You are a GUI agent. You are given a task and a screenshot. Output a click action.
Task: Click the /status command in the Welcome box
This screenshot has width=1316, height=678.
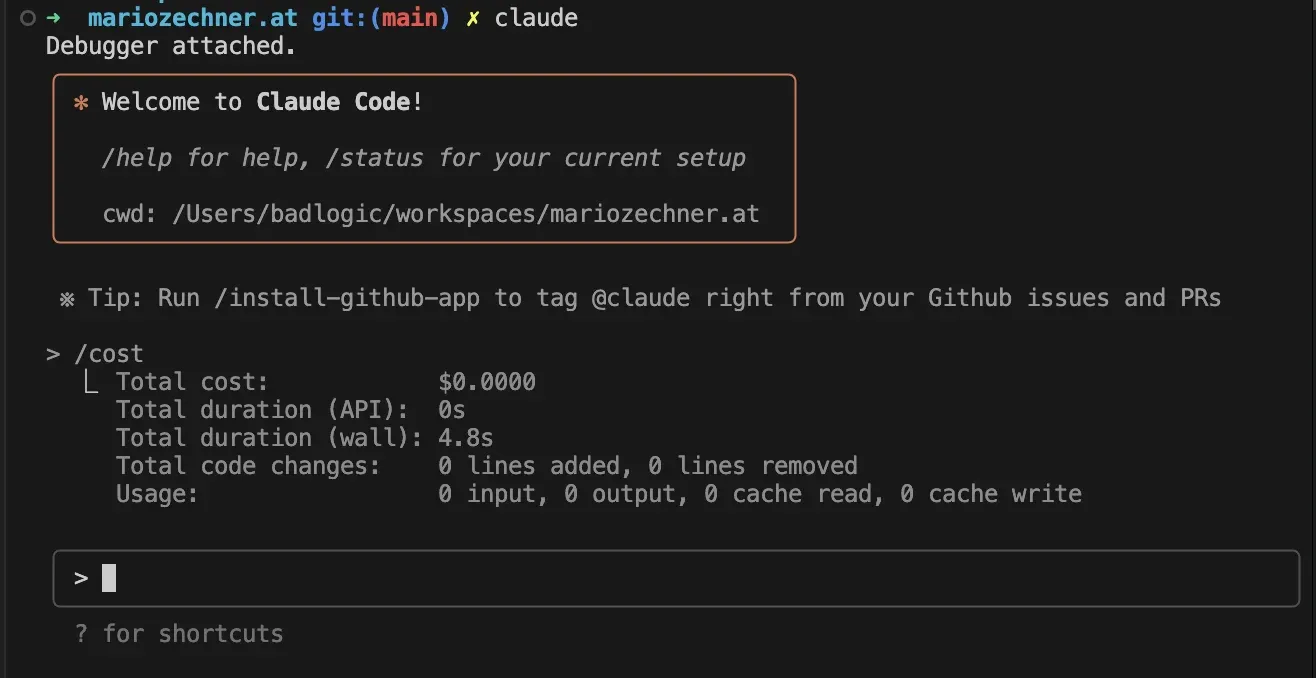click(383, 158)
